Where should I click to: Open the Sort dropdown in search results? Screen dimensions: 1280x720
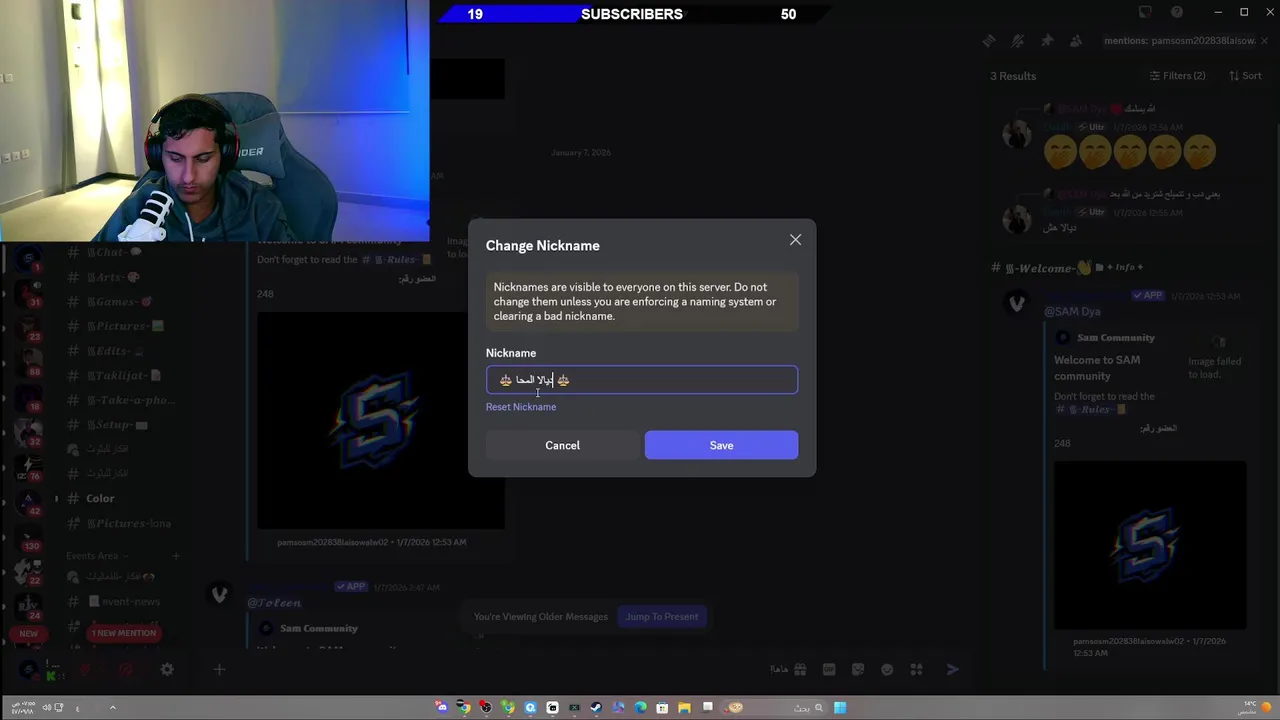click(x=1245, y=76)
